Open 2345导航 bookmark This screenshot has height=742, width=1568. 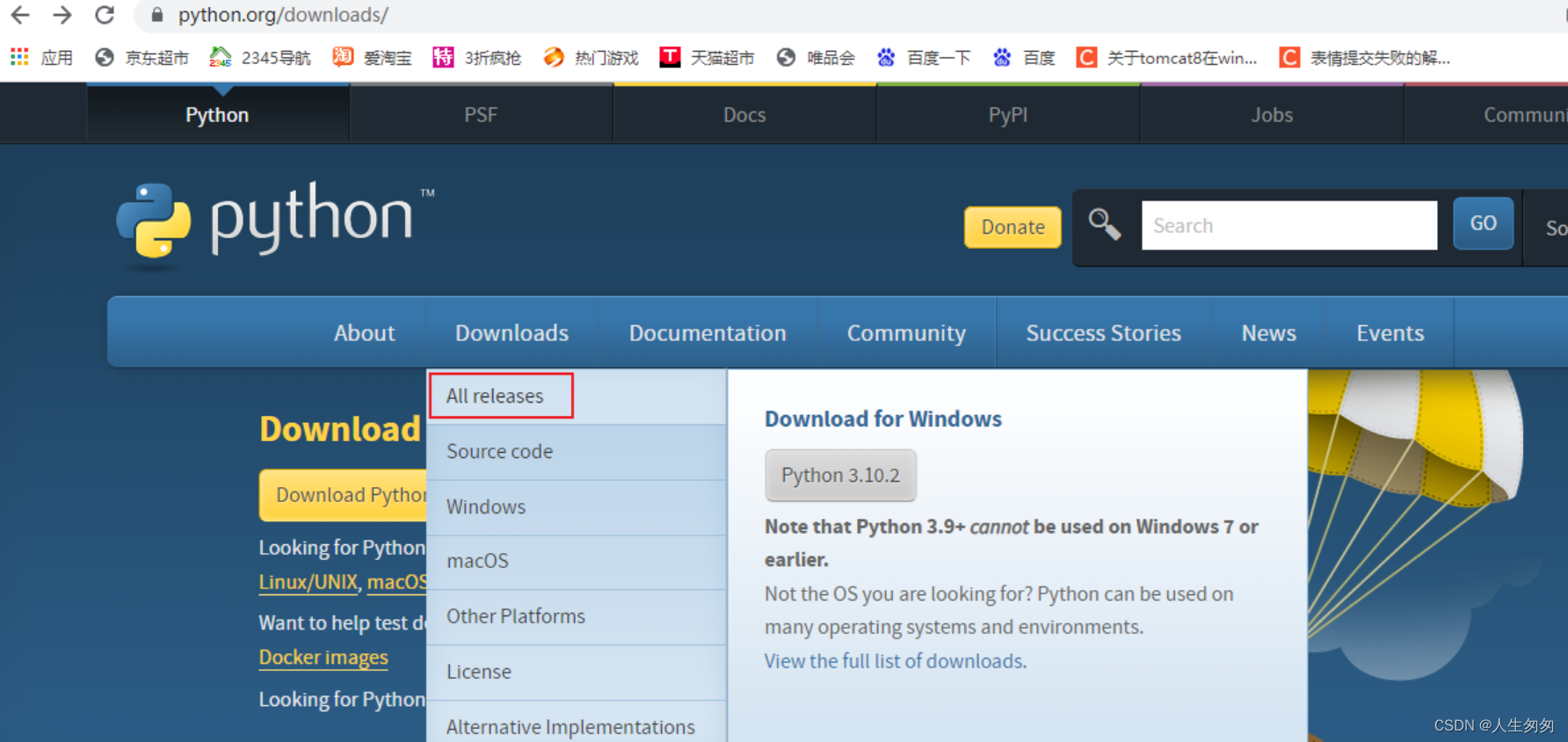pyautogui.click(x=261, y=58)
